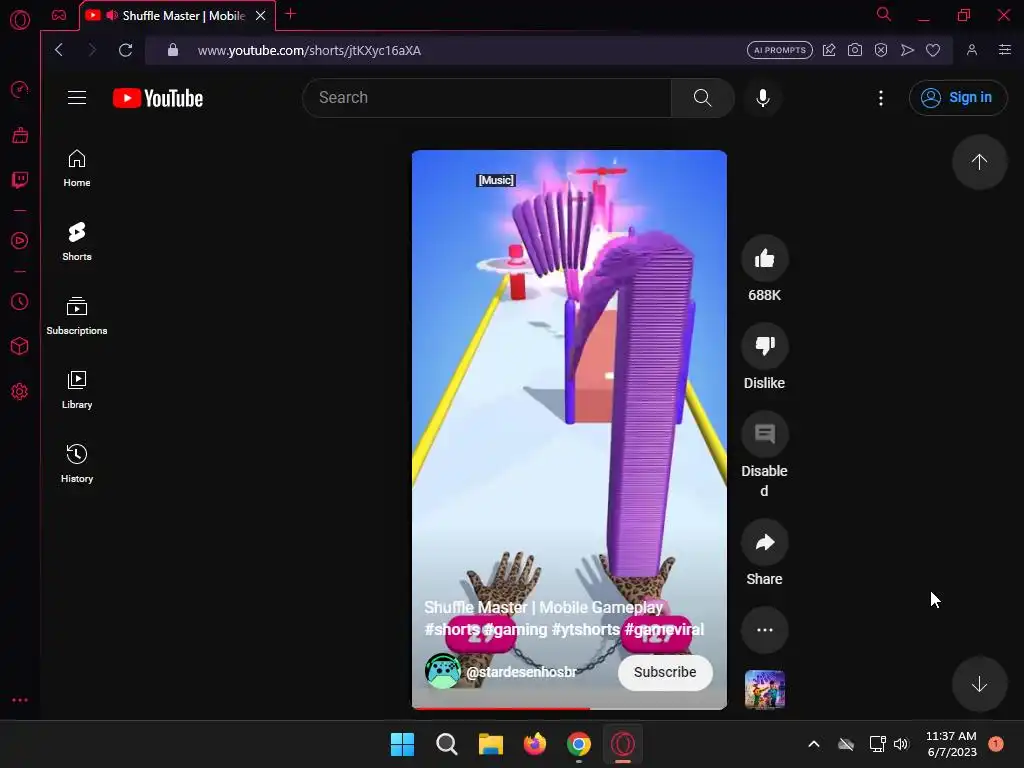The image size is (1024, 768).
Task: Add page to bookmarks heart icon
Action: (x=933, y=50)
